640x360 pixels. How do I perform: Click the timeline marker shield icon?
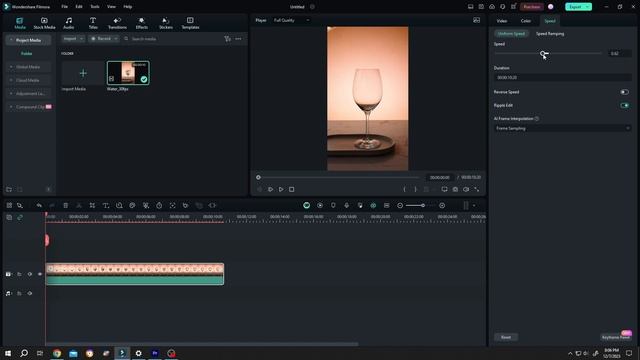click(333, 205)
